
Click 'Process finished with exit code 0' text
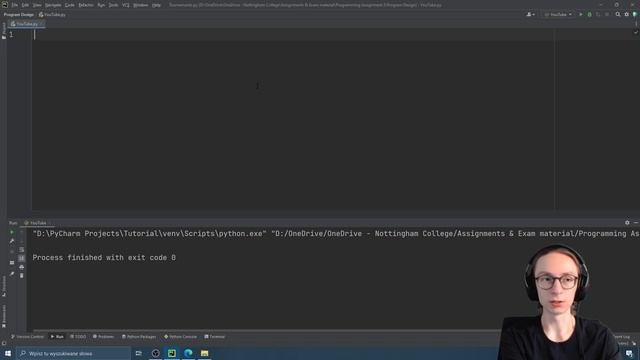(x=104, y=258)
